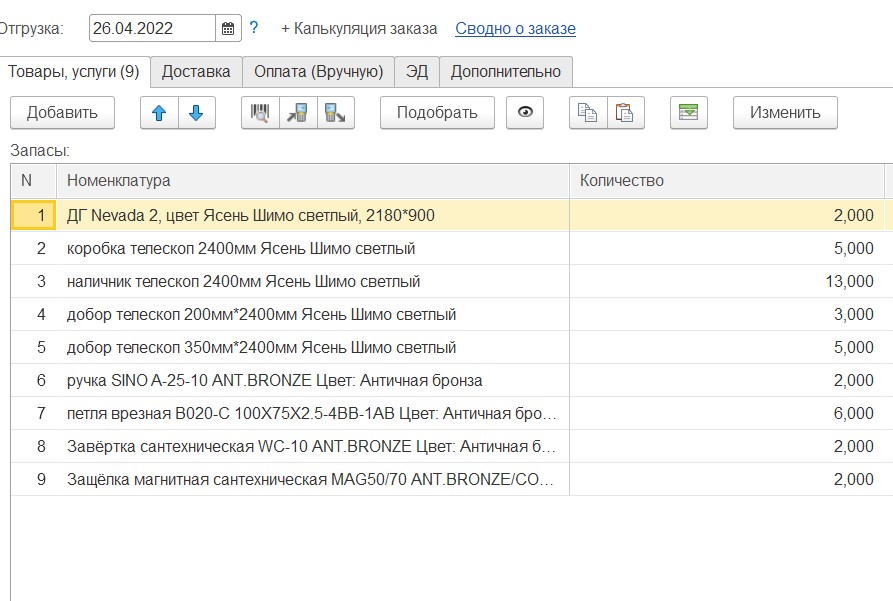Toggle the eye visibility button
The width and height of the screenshot is (893, 601).
pos(525,113)
